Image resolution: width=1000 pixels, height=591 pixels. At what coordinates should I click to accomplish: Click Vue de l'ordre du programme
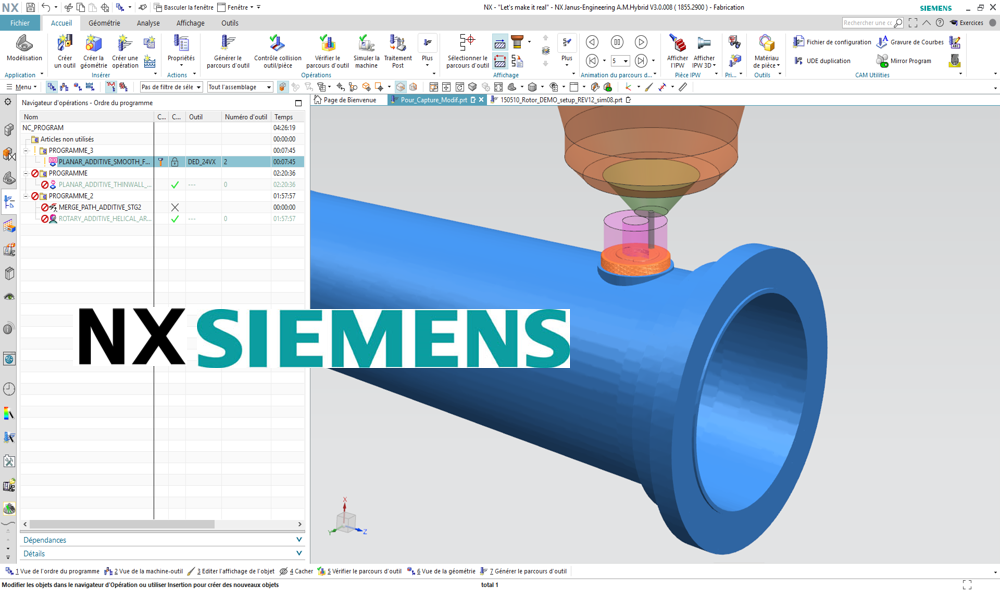[x=52, y=571]
